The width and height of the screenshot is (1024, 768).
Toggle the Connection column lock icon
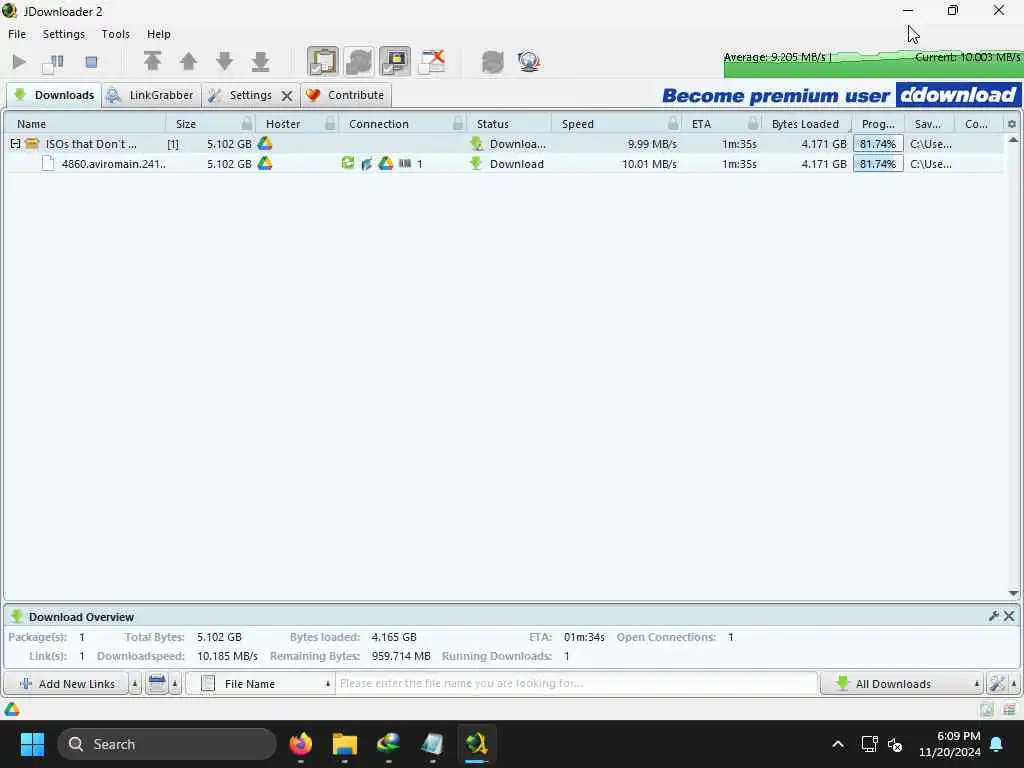tap(458, 123)
